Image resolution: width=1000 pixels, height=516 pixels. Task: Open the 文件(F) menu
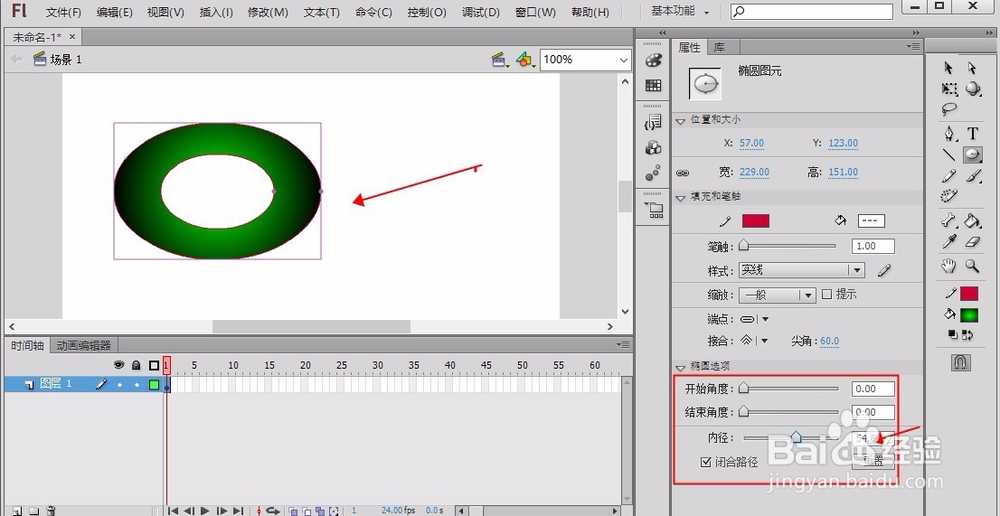point(64,12)
